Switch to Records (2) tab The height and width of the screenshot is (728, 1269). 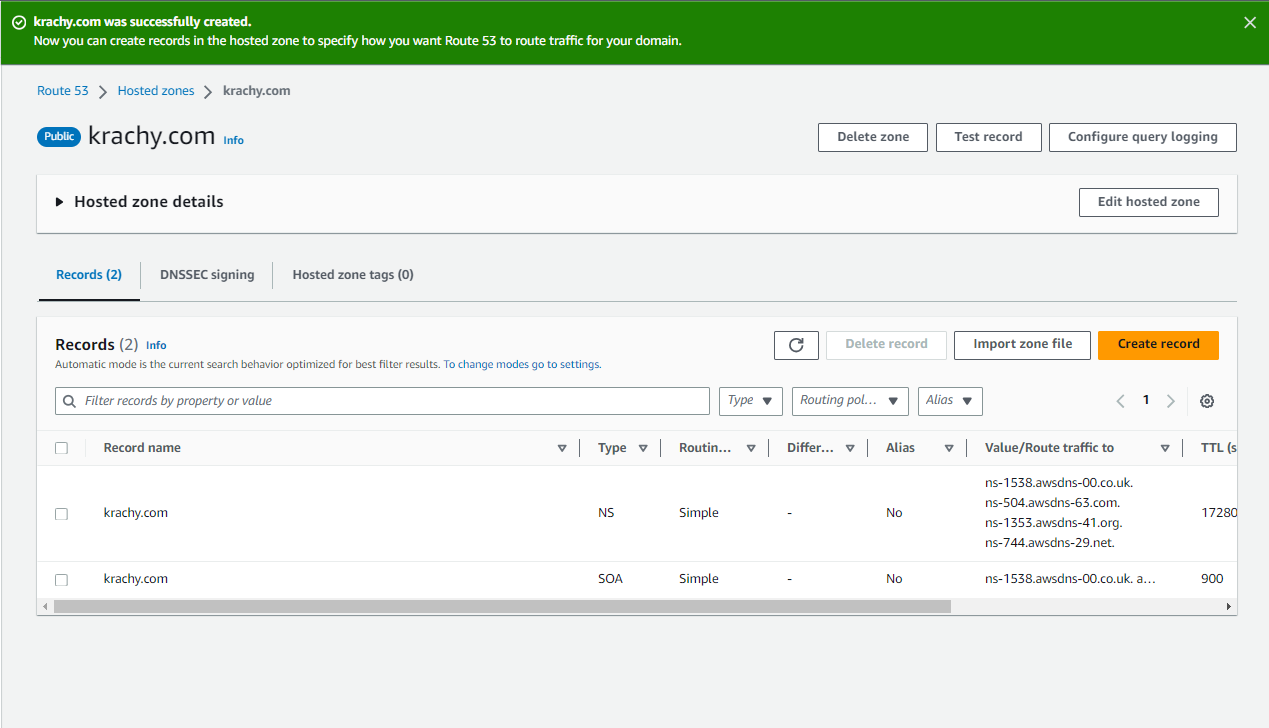tap(89, 275)
